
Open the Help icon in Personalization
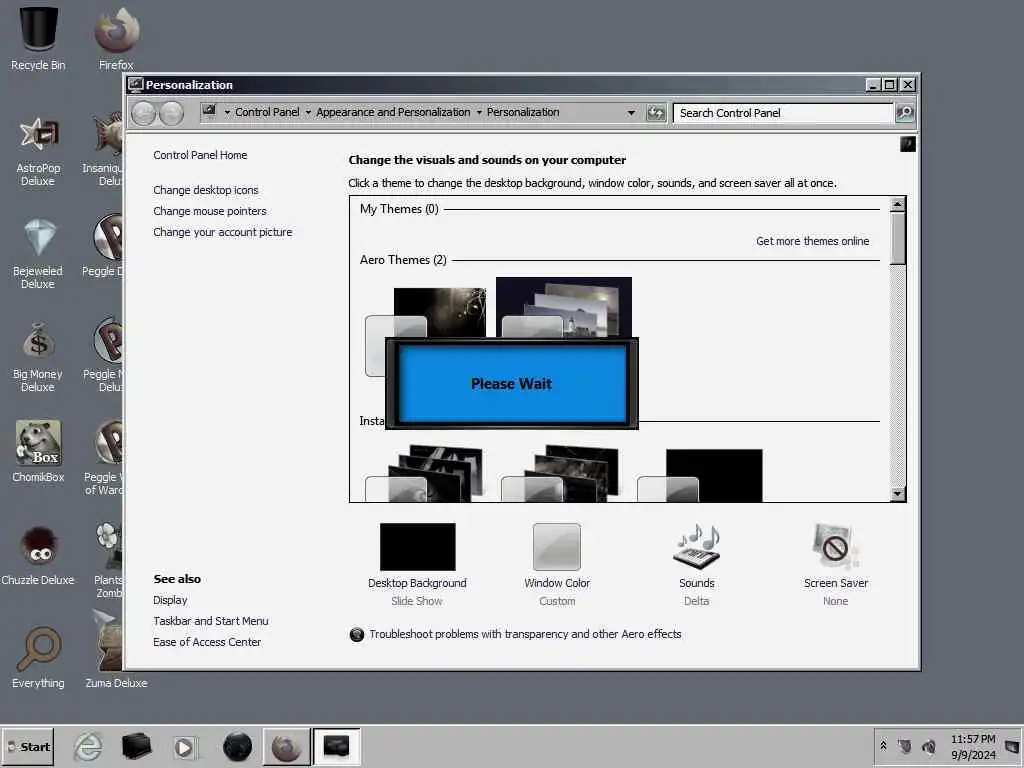coord(908,144)
